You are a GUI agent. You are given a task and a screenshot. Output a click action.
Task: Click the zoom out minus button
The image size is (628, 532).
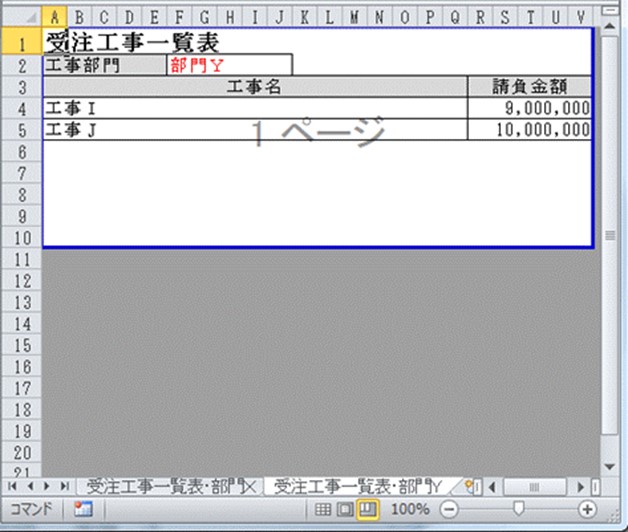point(449,509)
